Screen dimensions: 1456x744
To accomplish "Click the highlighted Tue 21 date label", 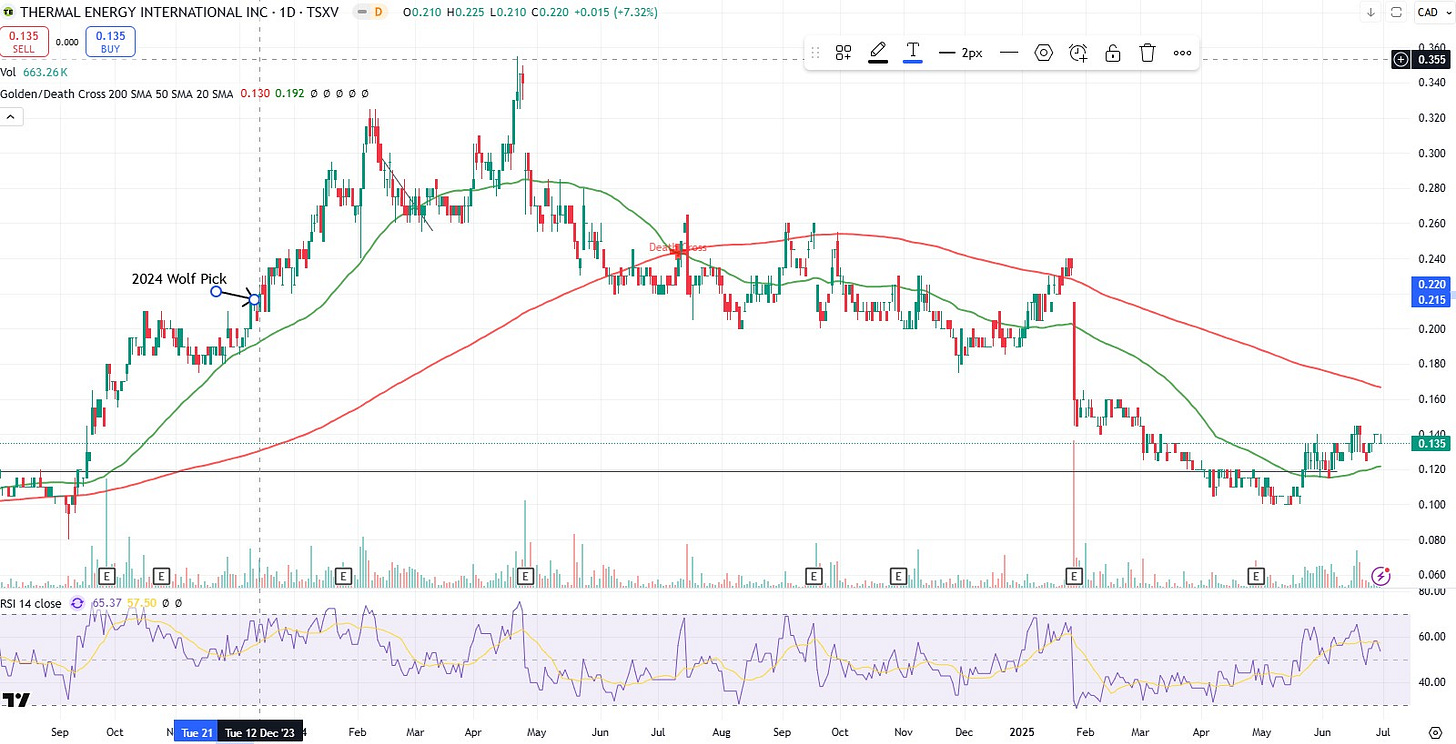I will (x=195, y=733).
